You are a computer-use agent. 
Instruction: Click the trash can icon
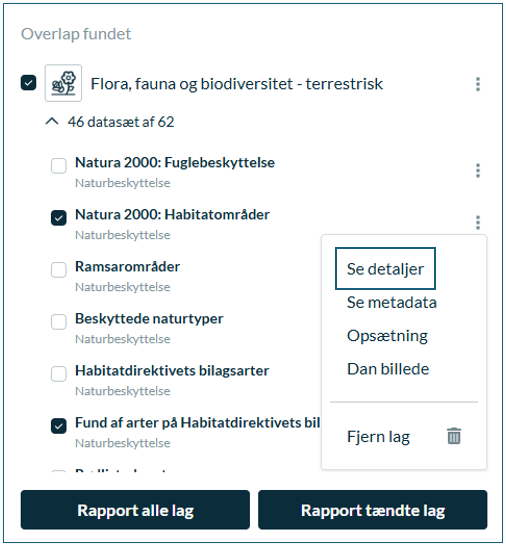pyautogui.click(x=454, y=436)
